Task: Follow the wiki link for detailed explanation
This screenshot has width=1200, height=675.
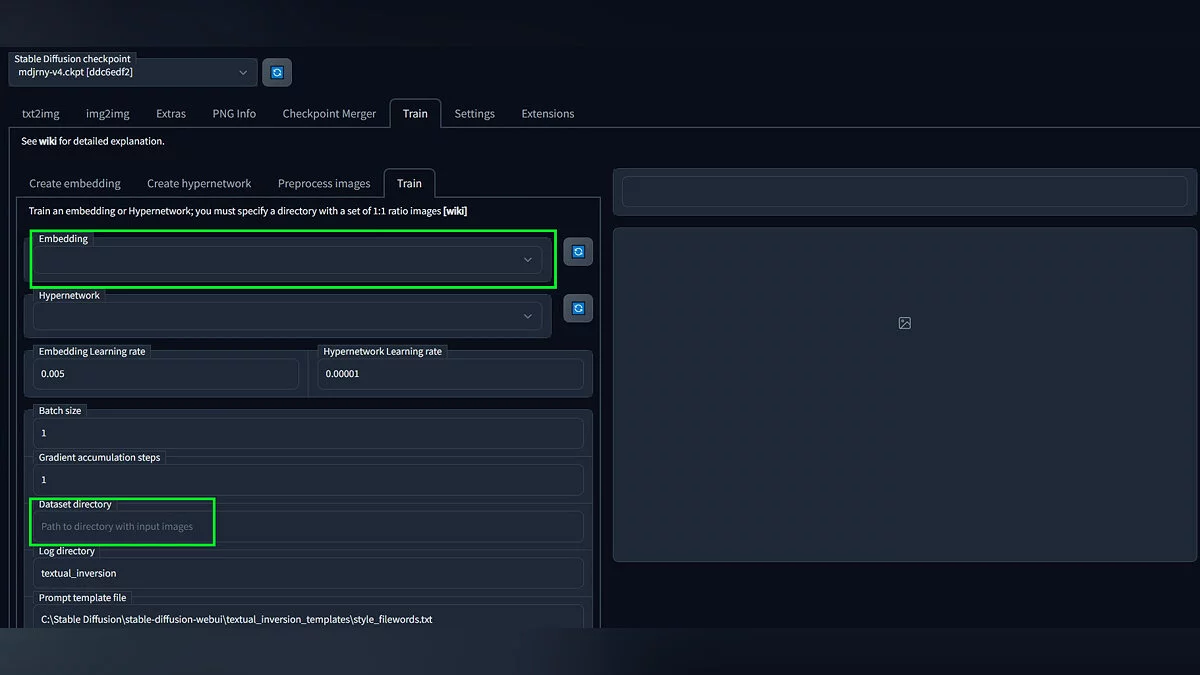Action: tap(47, 141)
